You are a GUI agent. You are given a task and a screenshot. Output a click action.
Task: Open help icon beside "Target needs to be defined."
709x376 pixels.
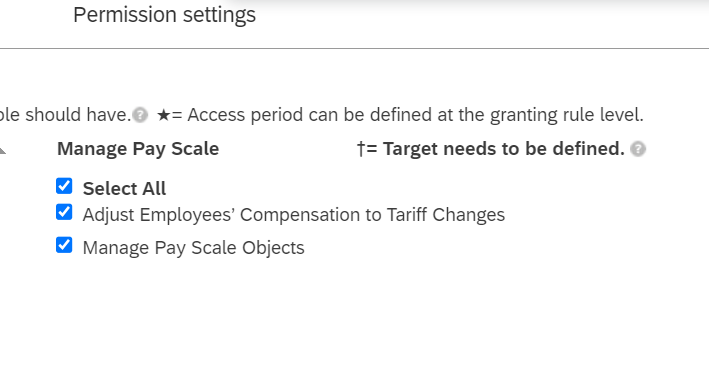(x=638, y=149)
